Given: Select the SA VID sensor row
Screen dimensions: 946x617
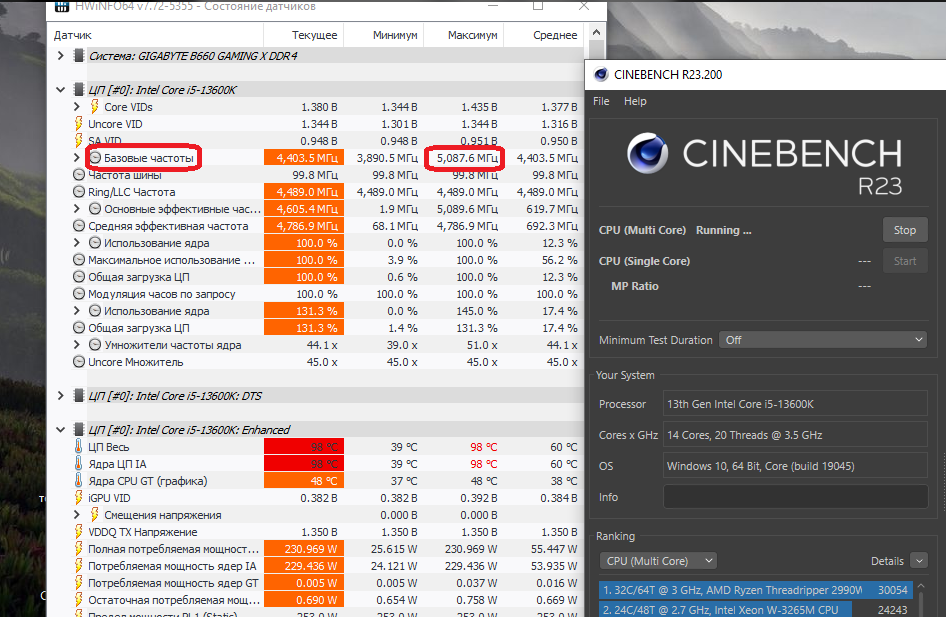Looking at the screenshot, I should coord(315,141).
